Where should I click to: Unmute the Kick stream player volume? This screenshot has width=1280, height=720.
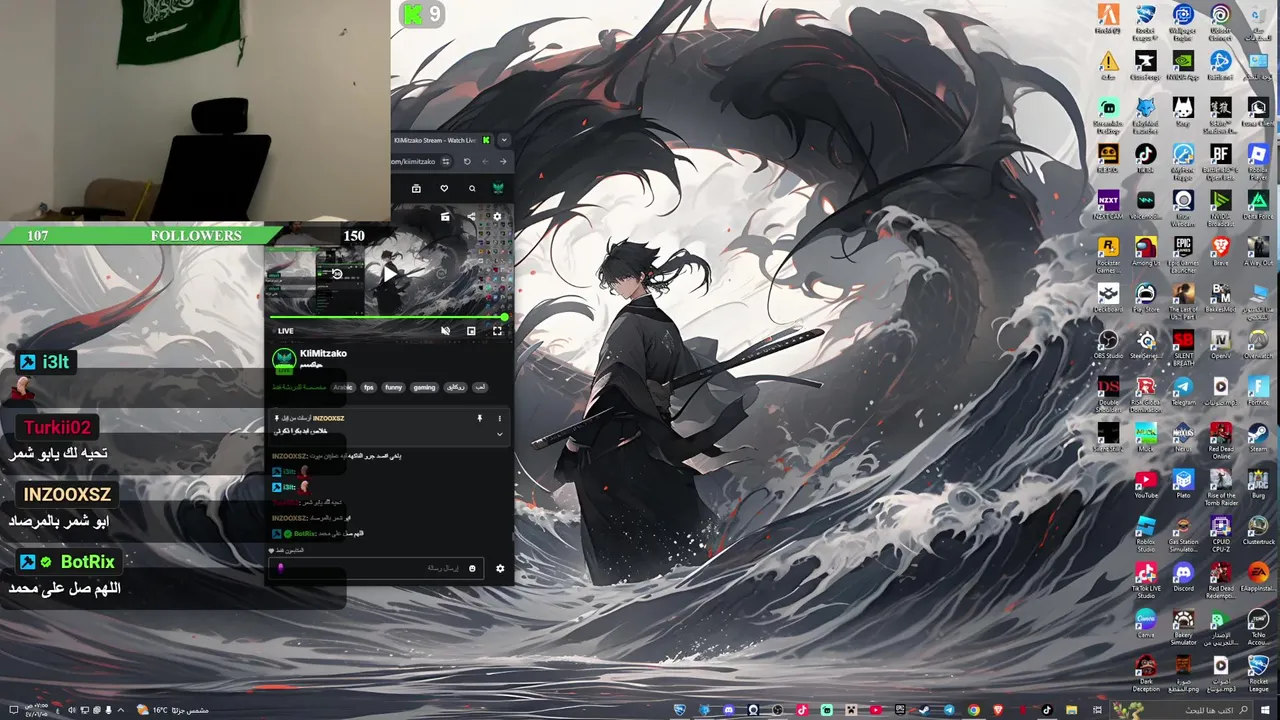(445, 331)
